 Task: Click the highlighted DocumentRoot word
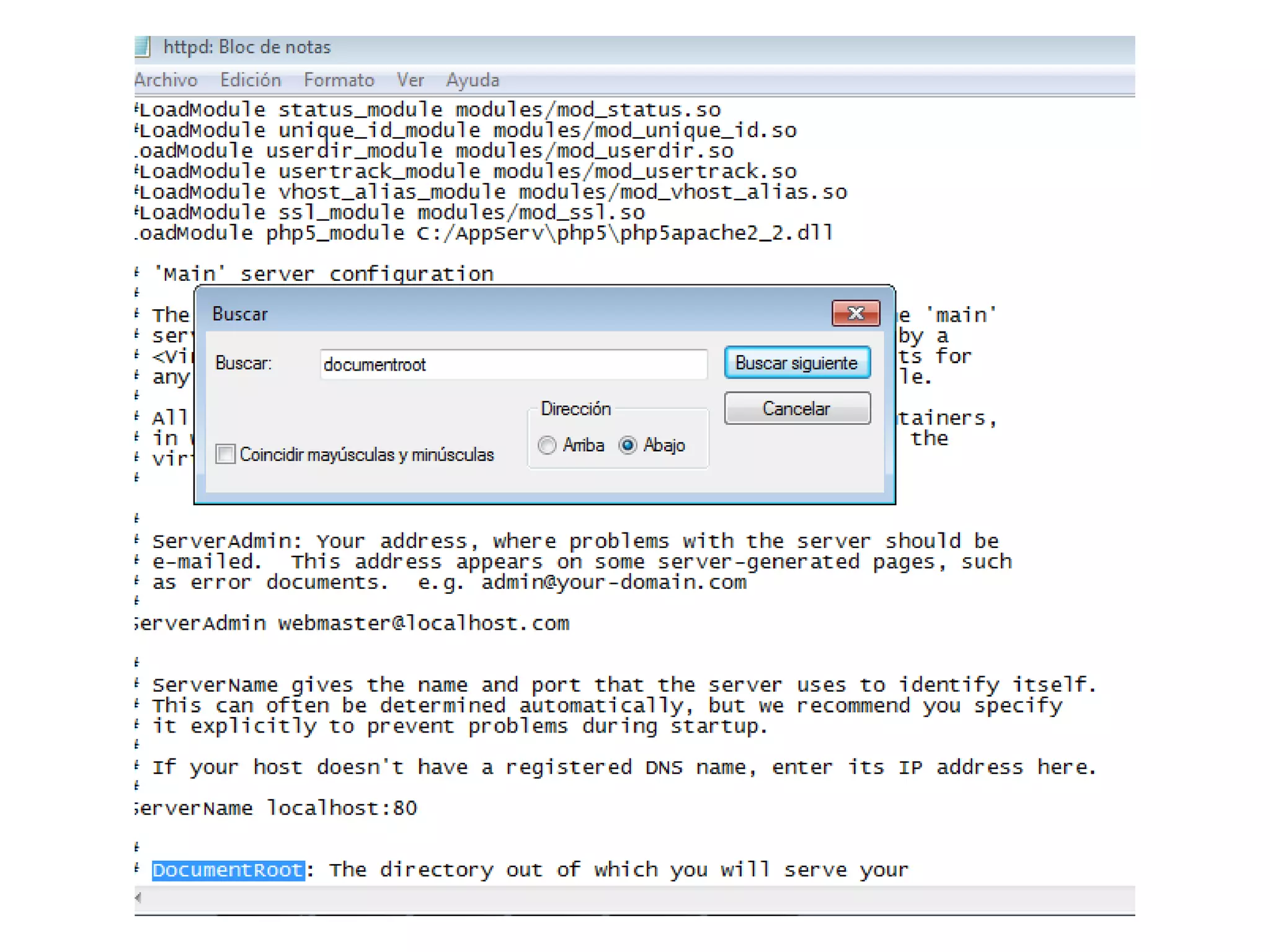228,870
